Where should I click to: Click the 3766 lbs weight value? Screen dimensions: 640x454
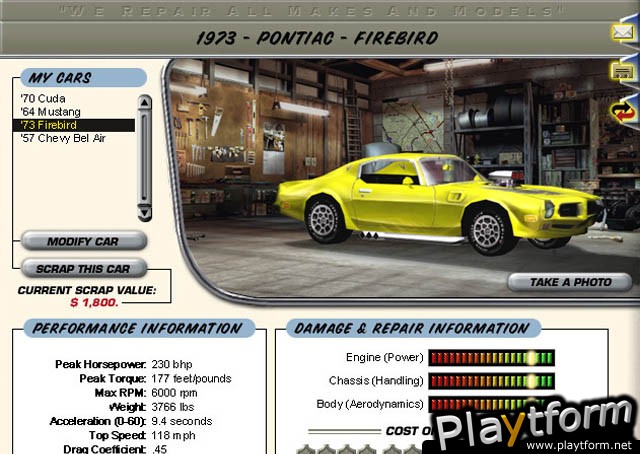click(x=173, y=407)
